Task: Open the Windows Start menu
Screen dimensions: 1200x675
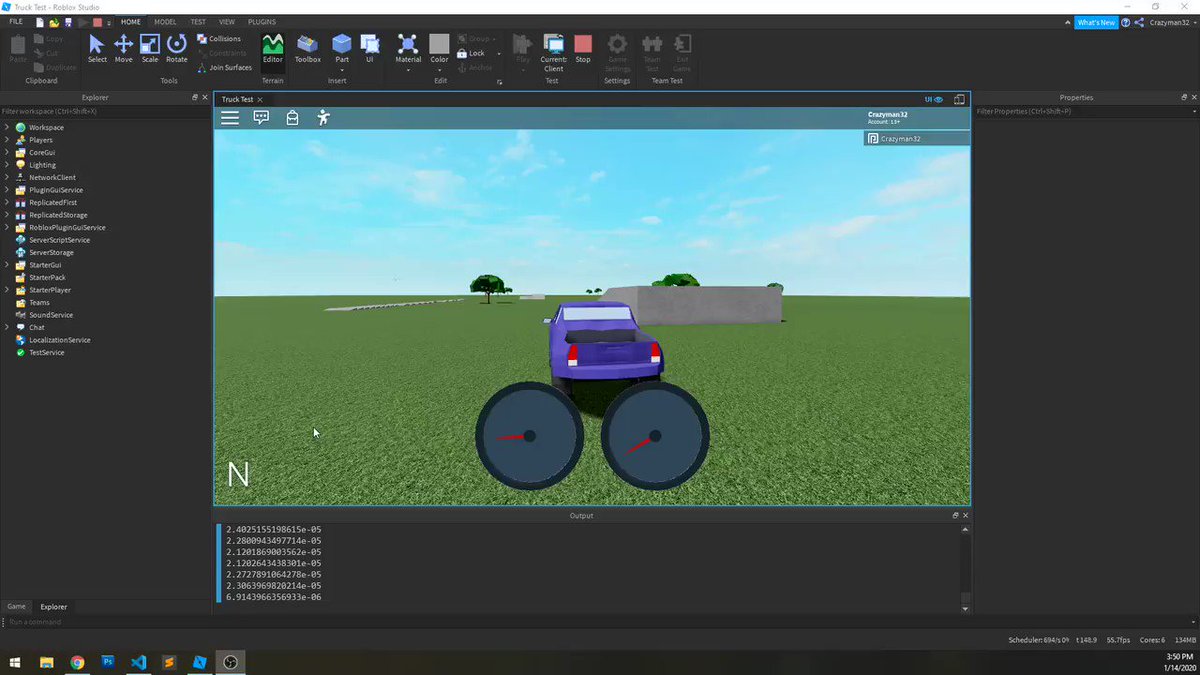Action: pyautogui.click(x=15, y=662)
